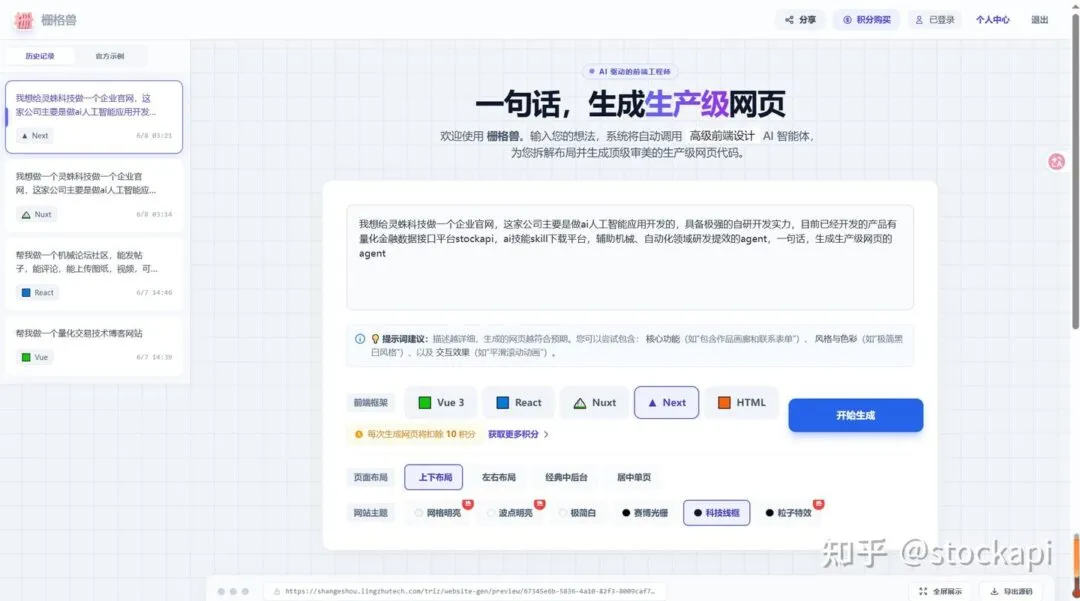The height and width of the screenshot is (601, 1080).
Task: Click the React tag in the third history card
Action: 37,293
